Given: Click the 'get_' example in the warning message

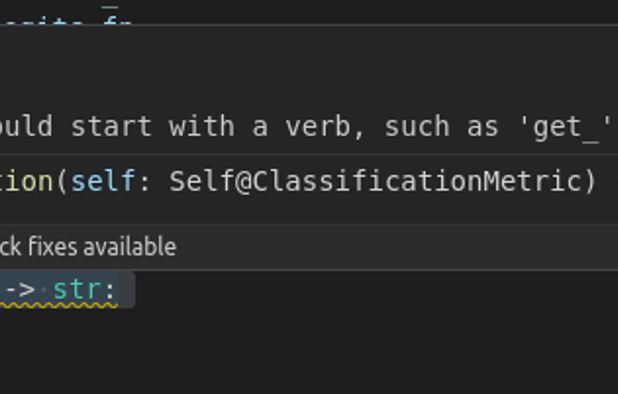Looking at the screenshot, I should click(566, 127).
